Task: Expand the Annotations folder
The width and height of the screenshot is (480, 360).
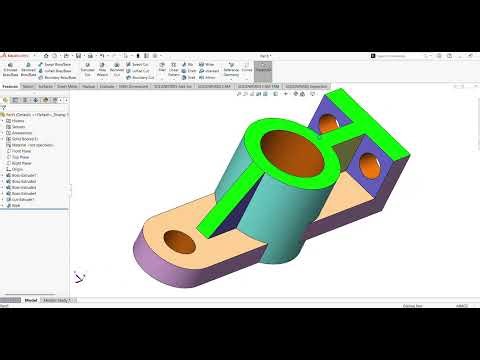Action: tap(3, 133)
